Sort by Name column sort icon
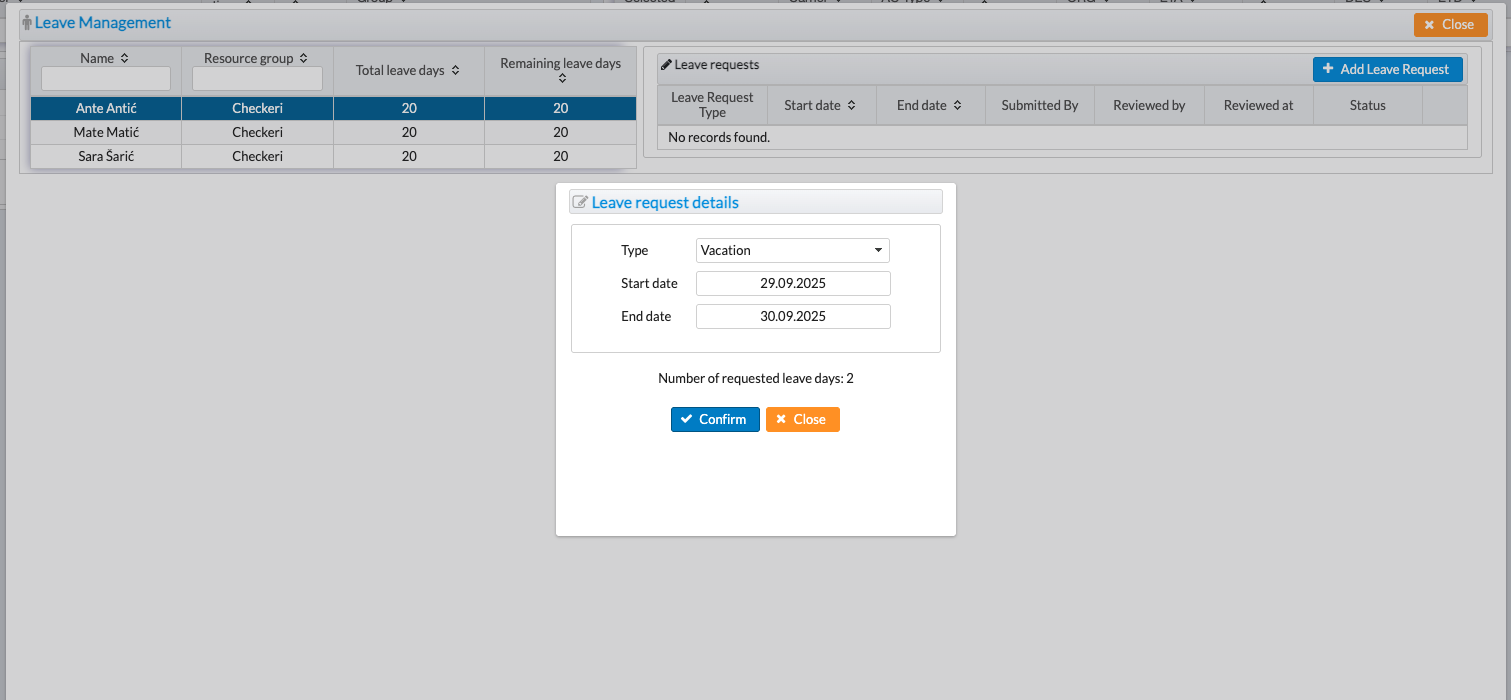Viewport: 1511px width, 700px height. tap(124, 59)
